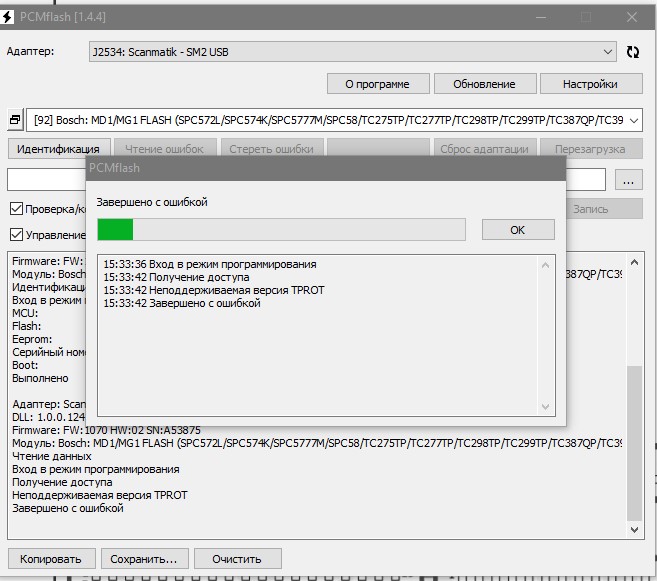Click the green progress bar in the dialog
657x581 pixels.
pos(116,230)
